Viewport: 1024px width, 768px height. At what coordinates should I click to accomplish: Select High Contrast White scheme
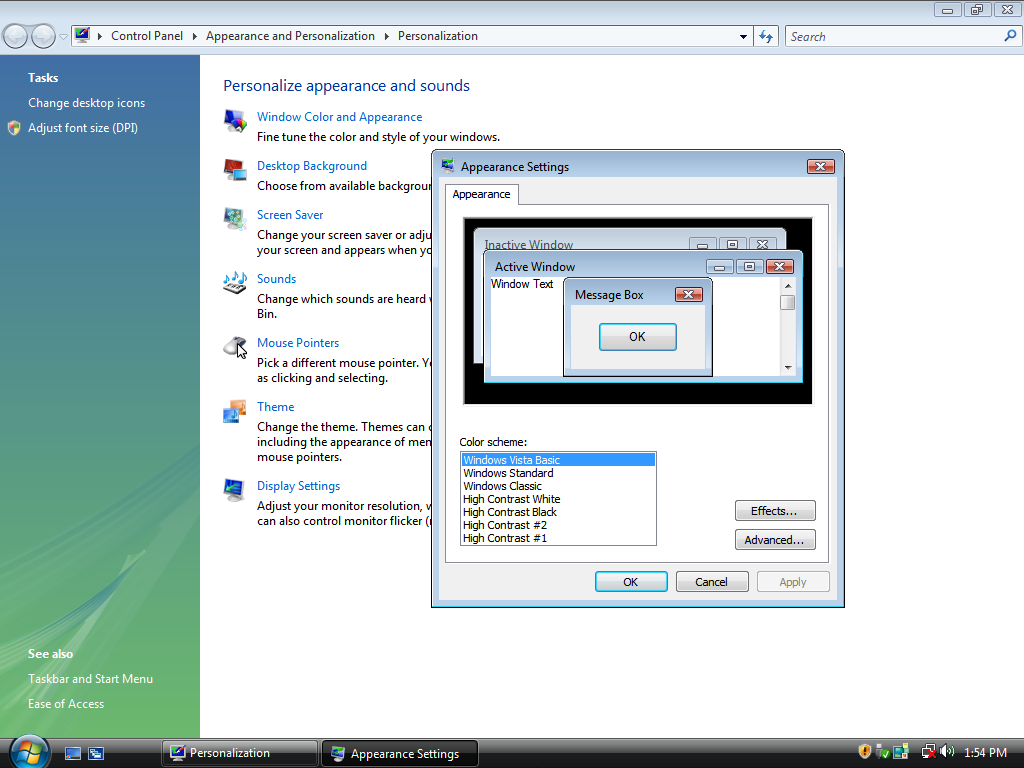click(558, 499)
